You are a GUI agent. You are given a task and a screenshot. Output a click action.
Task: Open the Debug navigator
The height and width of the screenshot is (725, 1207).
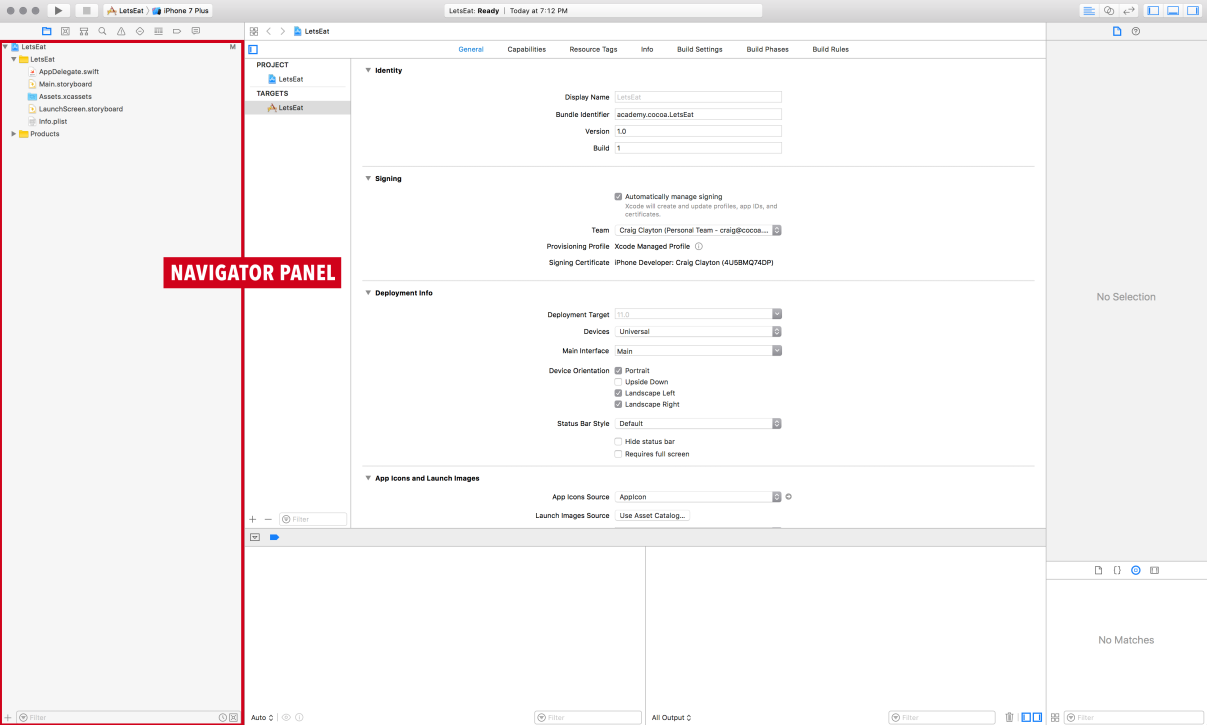pyautogui.click(x=158, y=31)
